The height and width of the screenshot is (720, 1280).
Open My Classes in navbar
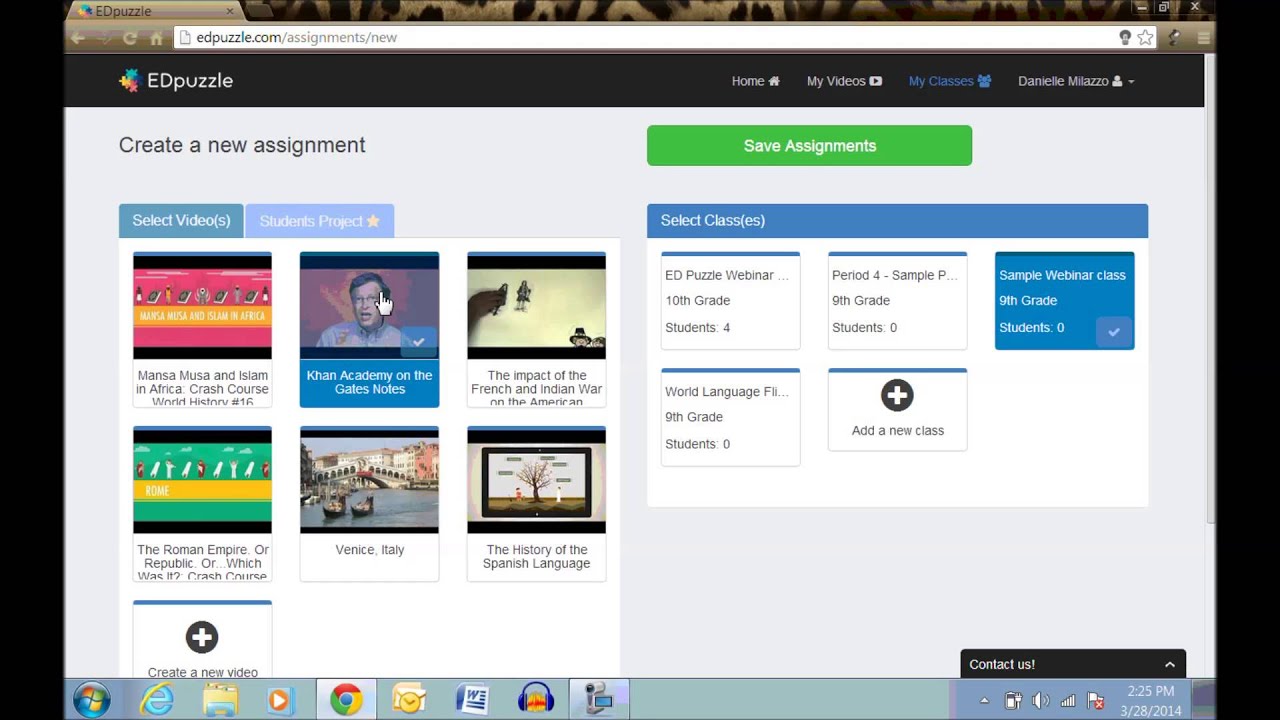point(949,81)
